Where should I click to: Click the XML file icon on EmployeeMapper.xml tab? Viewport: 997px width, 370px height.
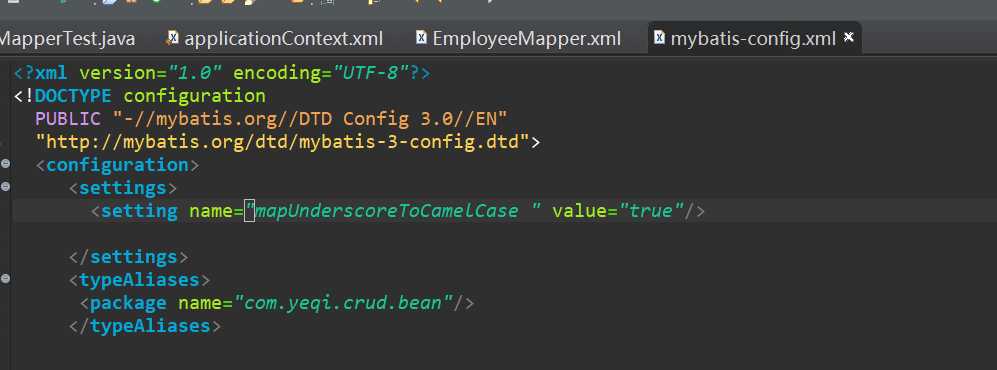421,38
